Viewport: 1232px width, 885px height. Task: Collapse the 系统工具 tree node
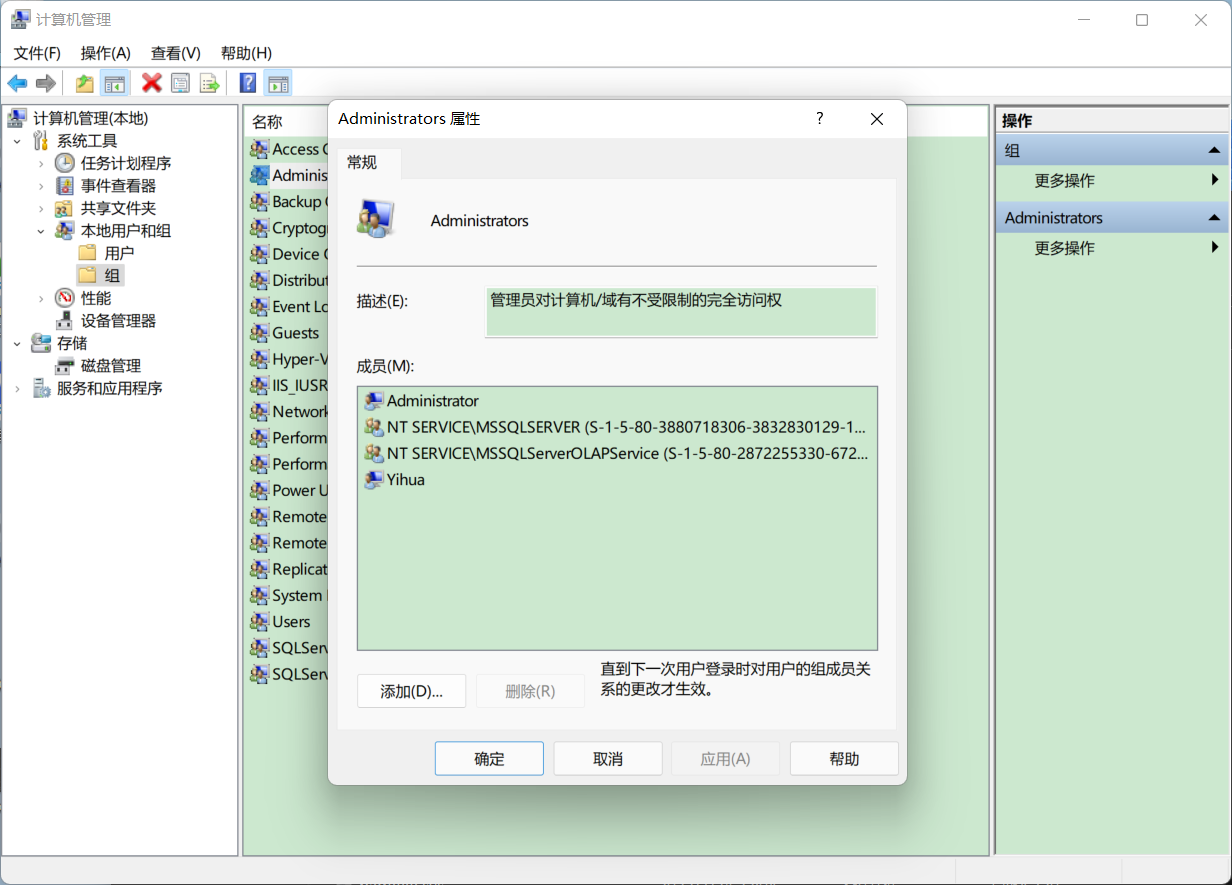pyautogui.click(x=17, y=141)
